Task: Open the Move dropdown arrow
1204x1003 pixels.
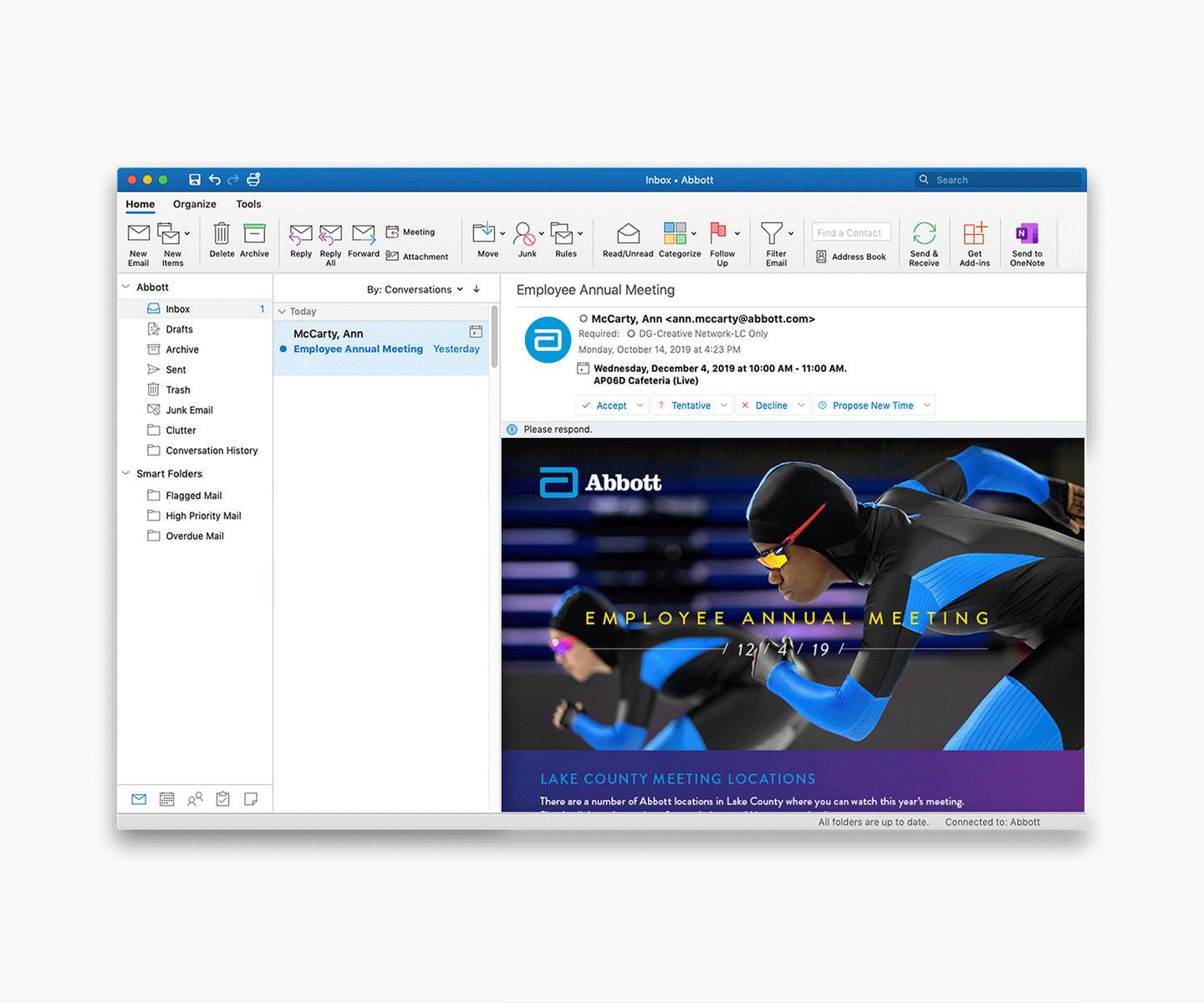Action: coord(503,234)
